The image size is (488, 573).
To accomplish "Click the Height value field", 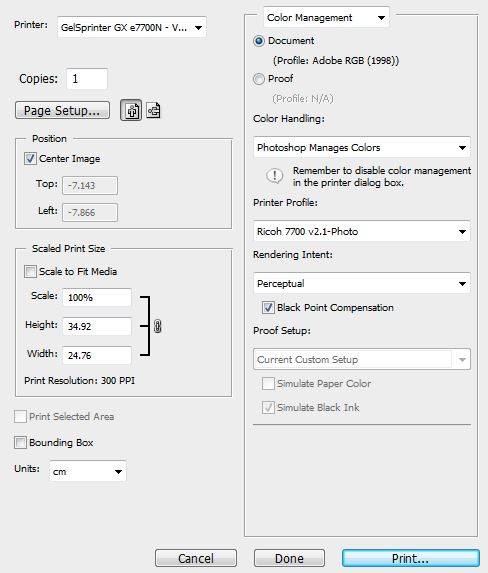I will [97, 326].
